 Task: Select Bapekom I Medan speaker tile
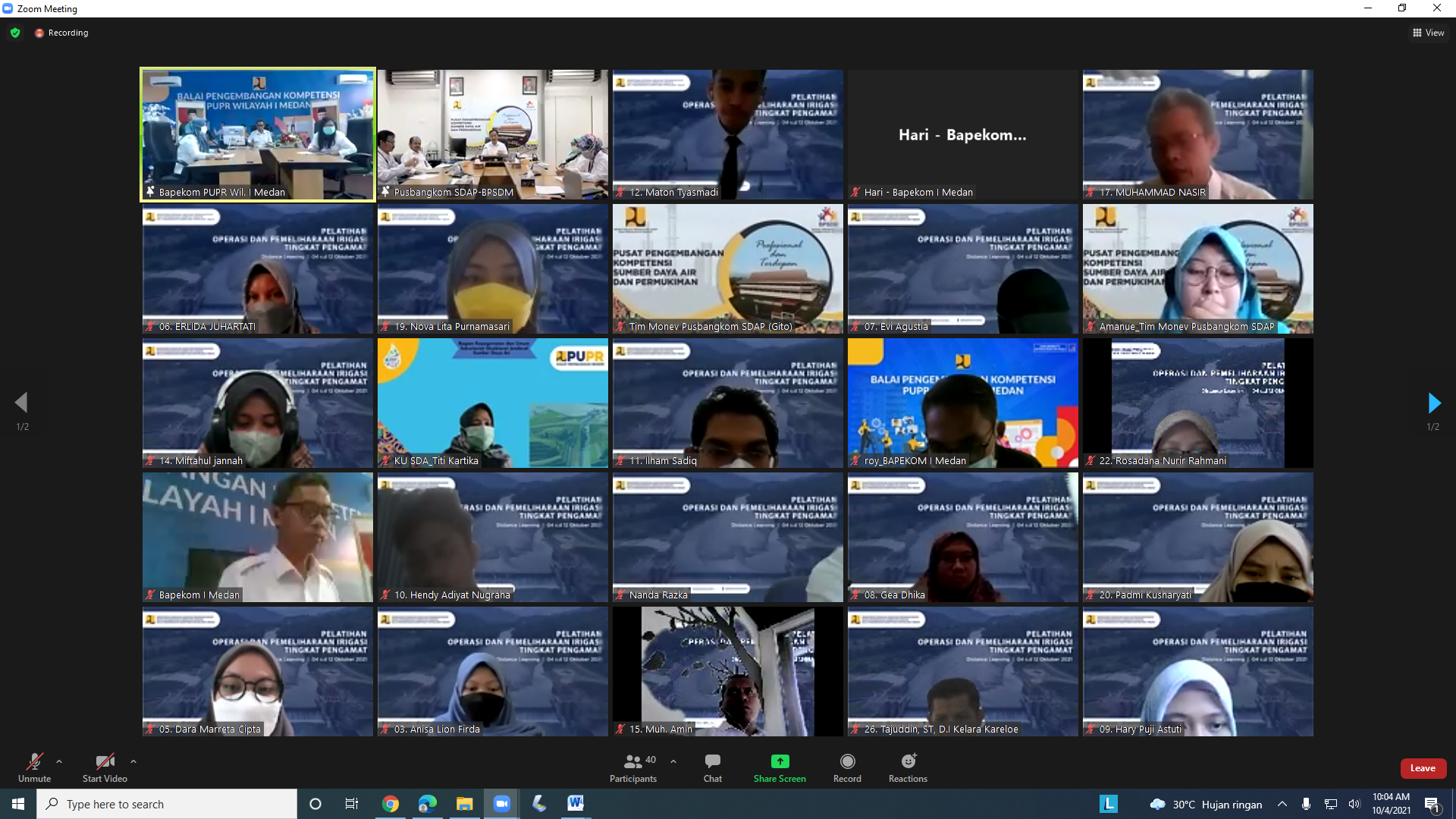pos(258,537)
